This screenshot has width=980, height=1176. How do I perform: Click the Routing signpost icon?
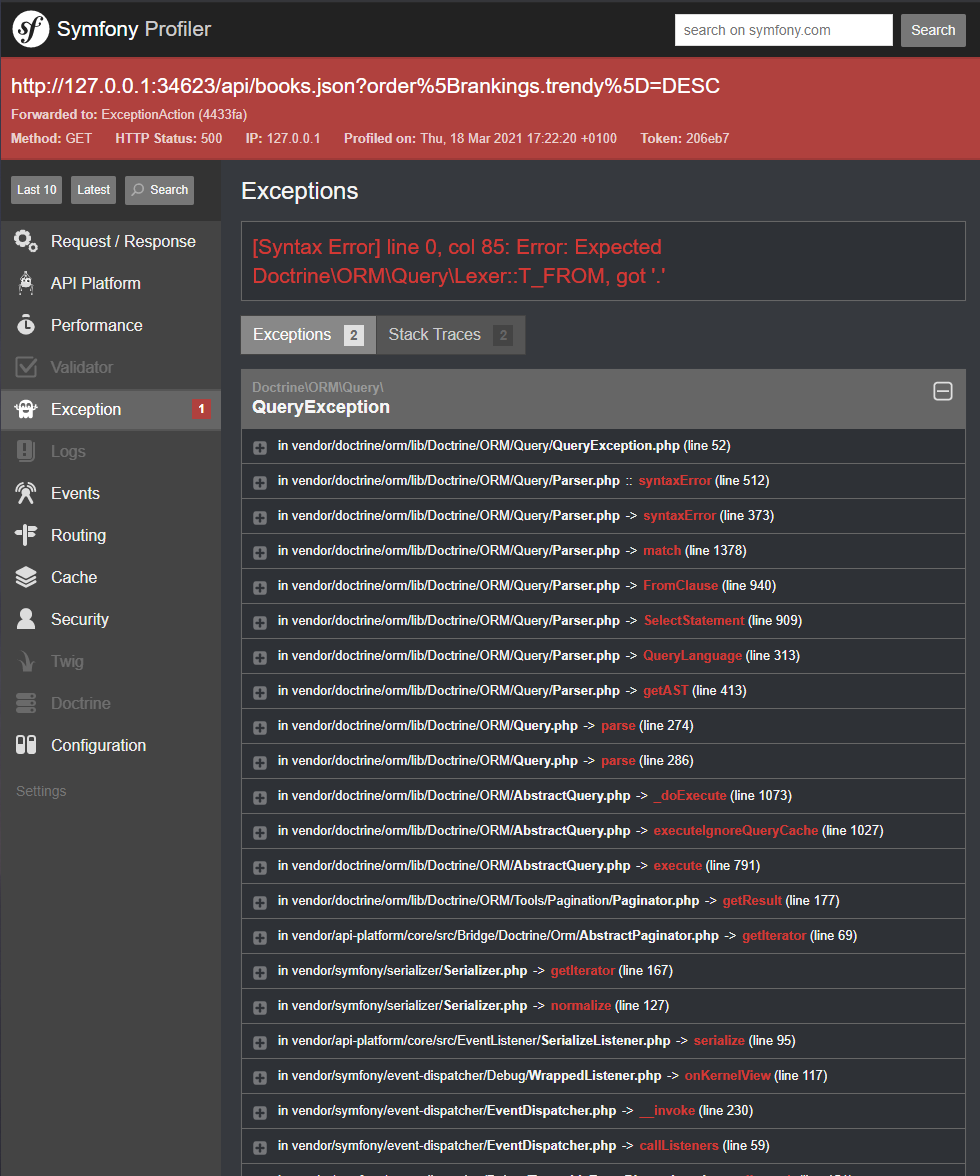click(x=25, y=536)
